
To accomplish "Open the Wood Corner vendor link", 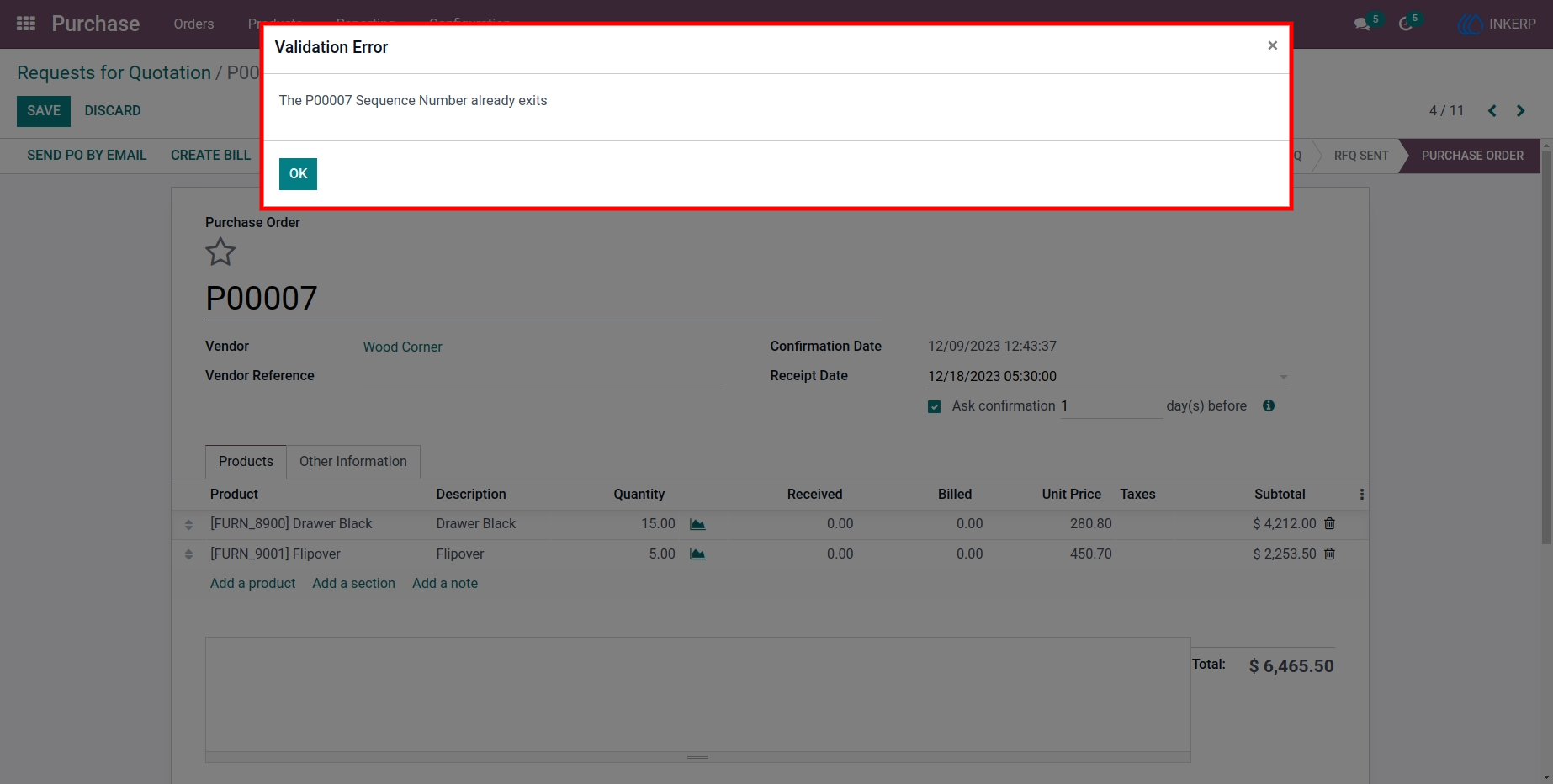I will [402, 347].
